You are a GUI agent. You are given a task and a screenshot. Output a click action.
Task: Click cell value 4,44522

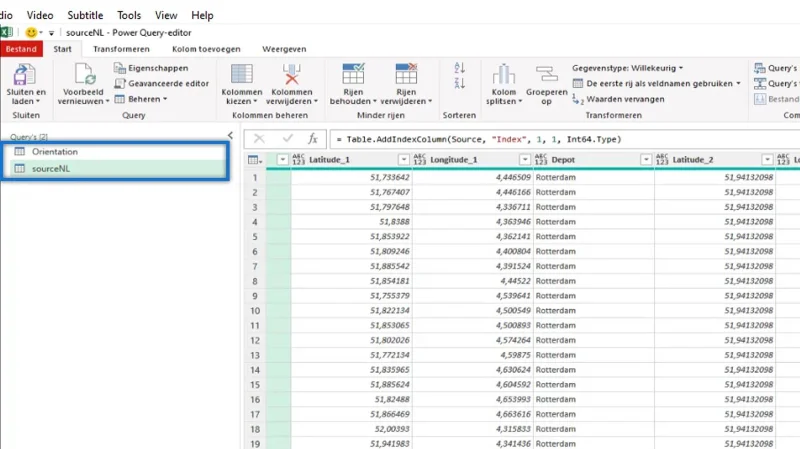515,281
